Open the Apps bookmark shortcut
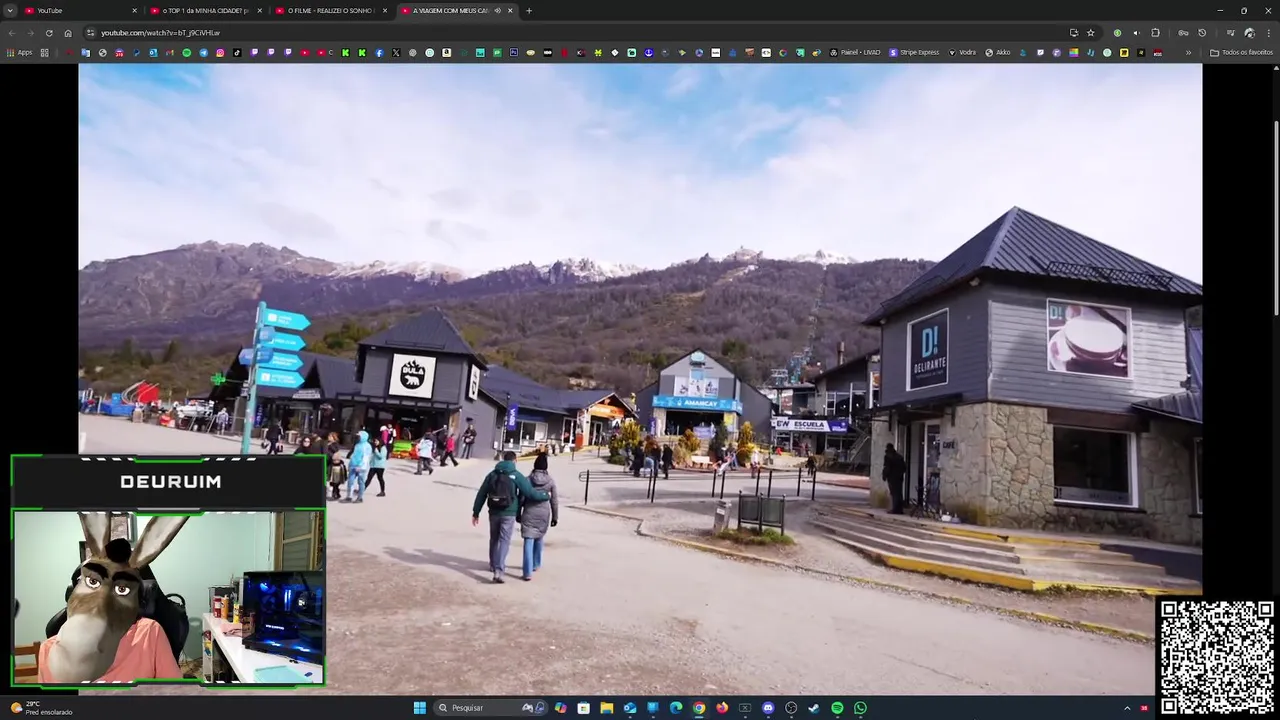Image resolution: width=1280 pixels, height=720 pixels. (x=20, y=52)
